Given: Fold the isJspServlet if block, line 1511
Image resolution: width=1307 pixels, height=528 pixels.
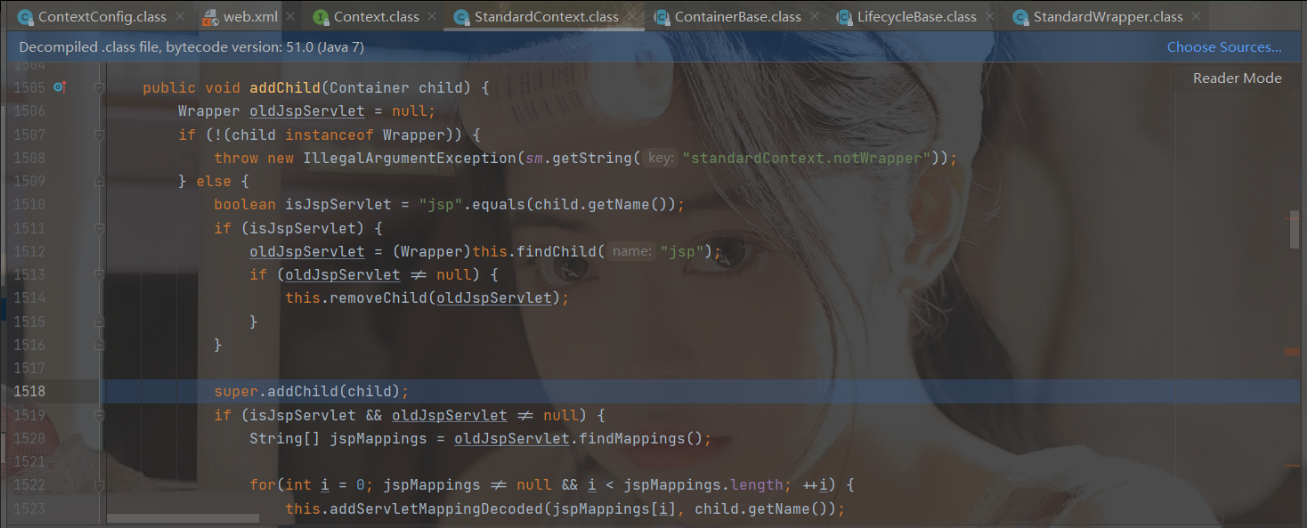Looking at the screenshot, I should coord(100,228).
